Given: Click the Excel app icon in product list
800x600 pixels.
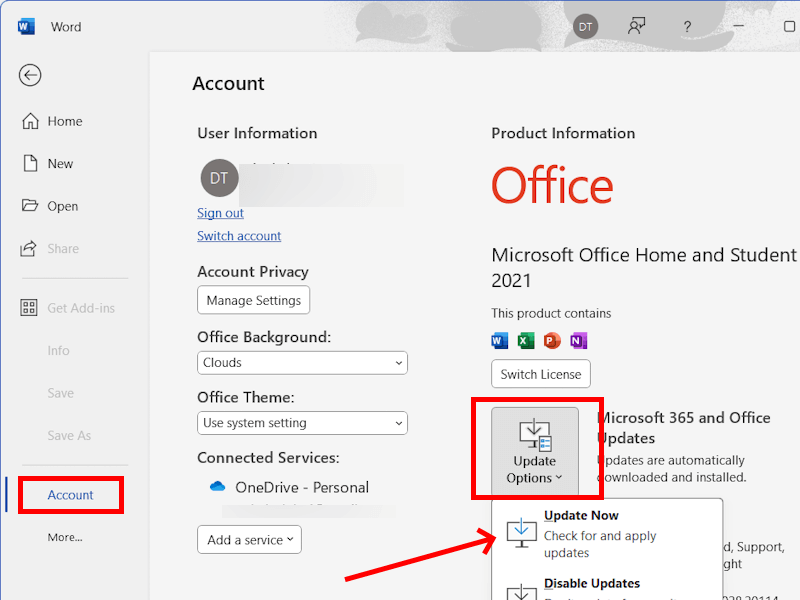Looking at the screenshot, I should point(526,341).
